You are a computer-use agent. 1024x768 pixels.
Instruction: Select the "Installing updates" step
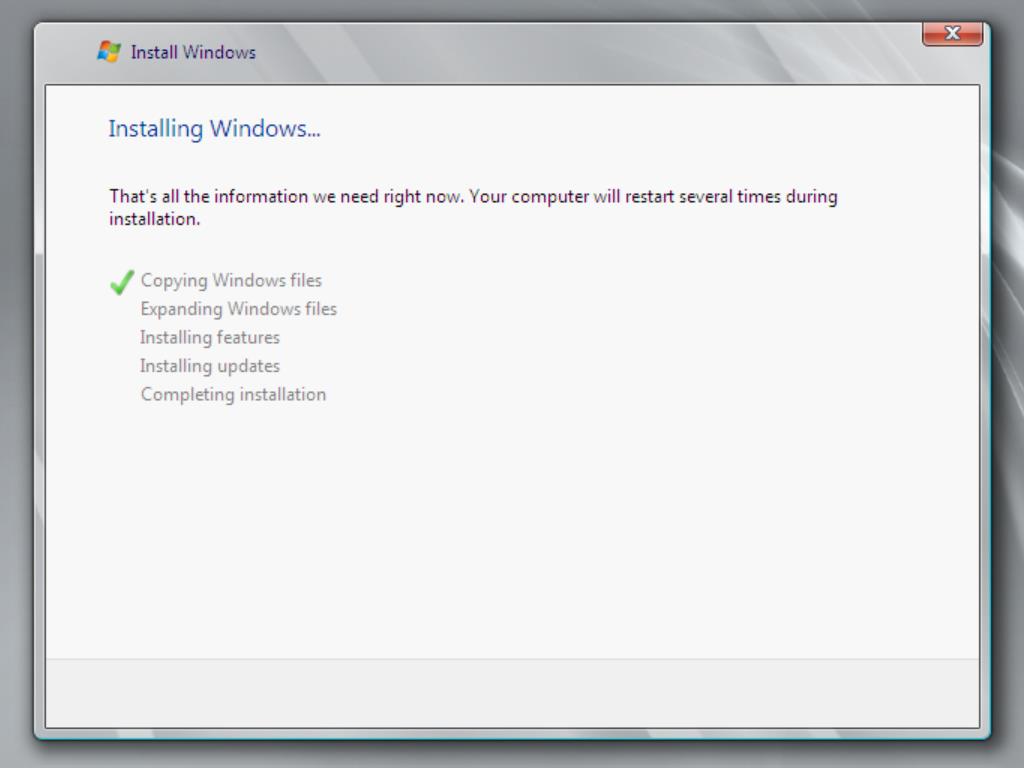click(x=210, y=366)
